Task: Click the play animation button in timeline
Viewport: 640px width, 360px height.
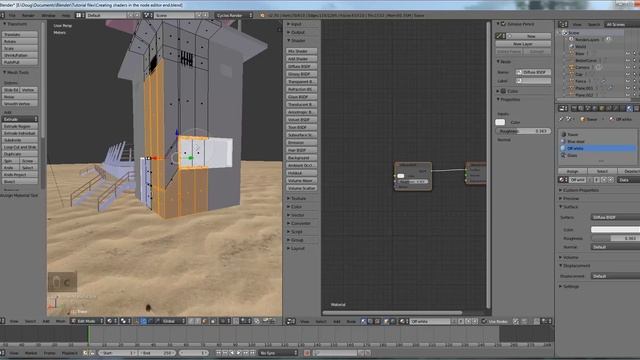Action: click(239, 353)
